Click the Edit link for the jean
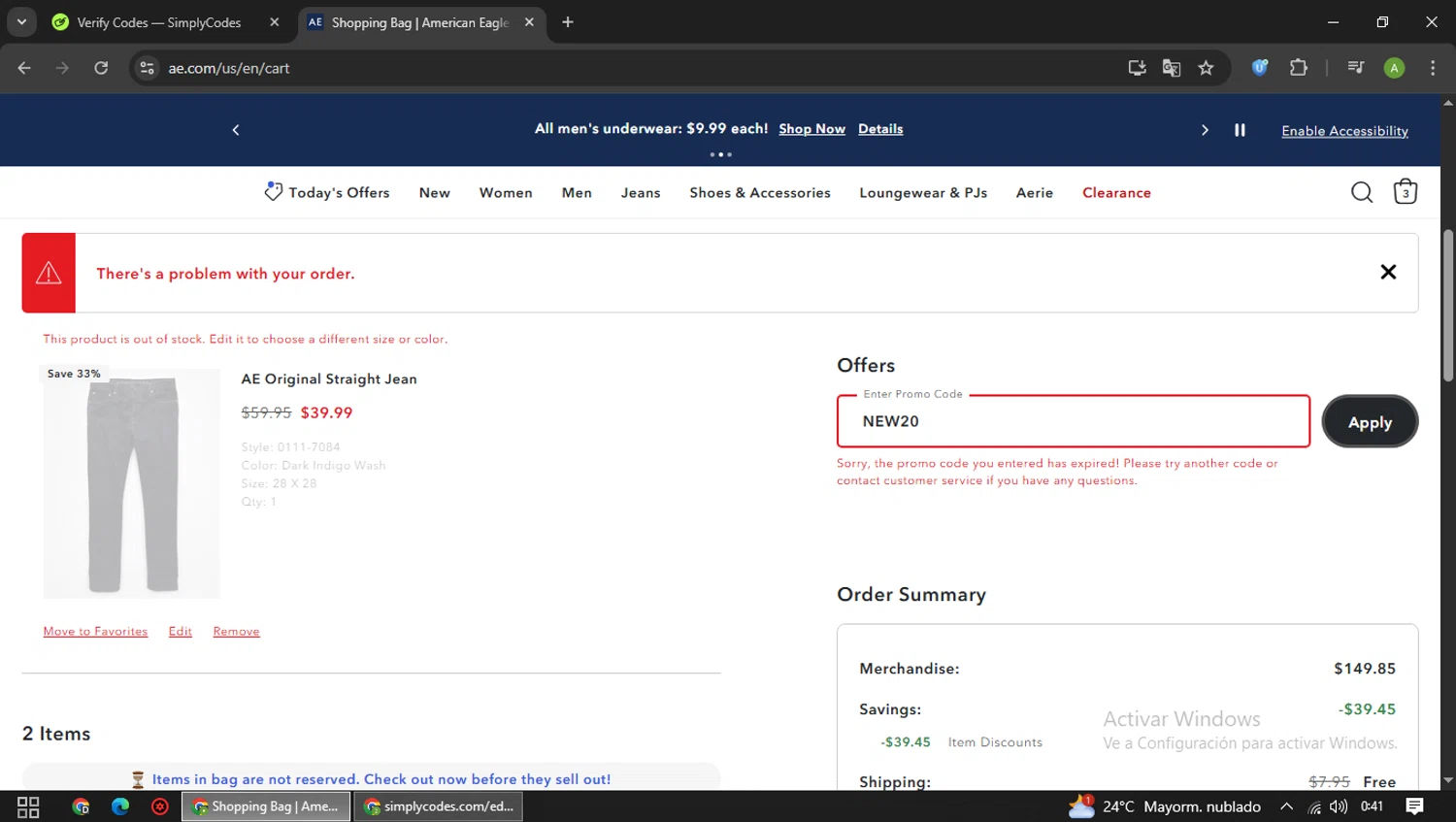1456x822 pixels. pos(181,631)
